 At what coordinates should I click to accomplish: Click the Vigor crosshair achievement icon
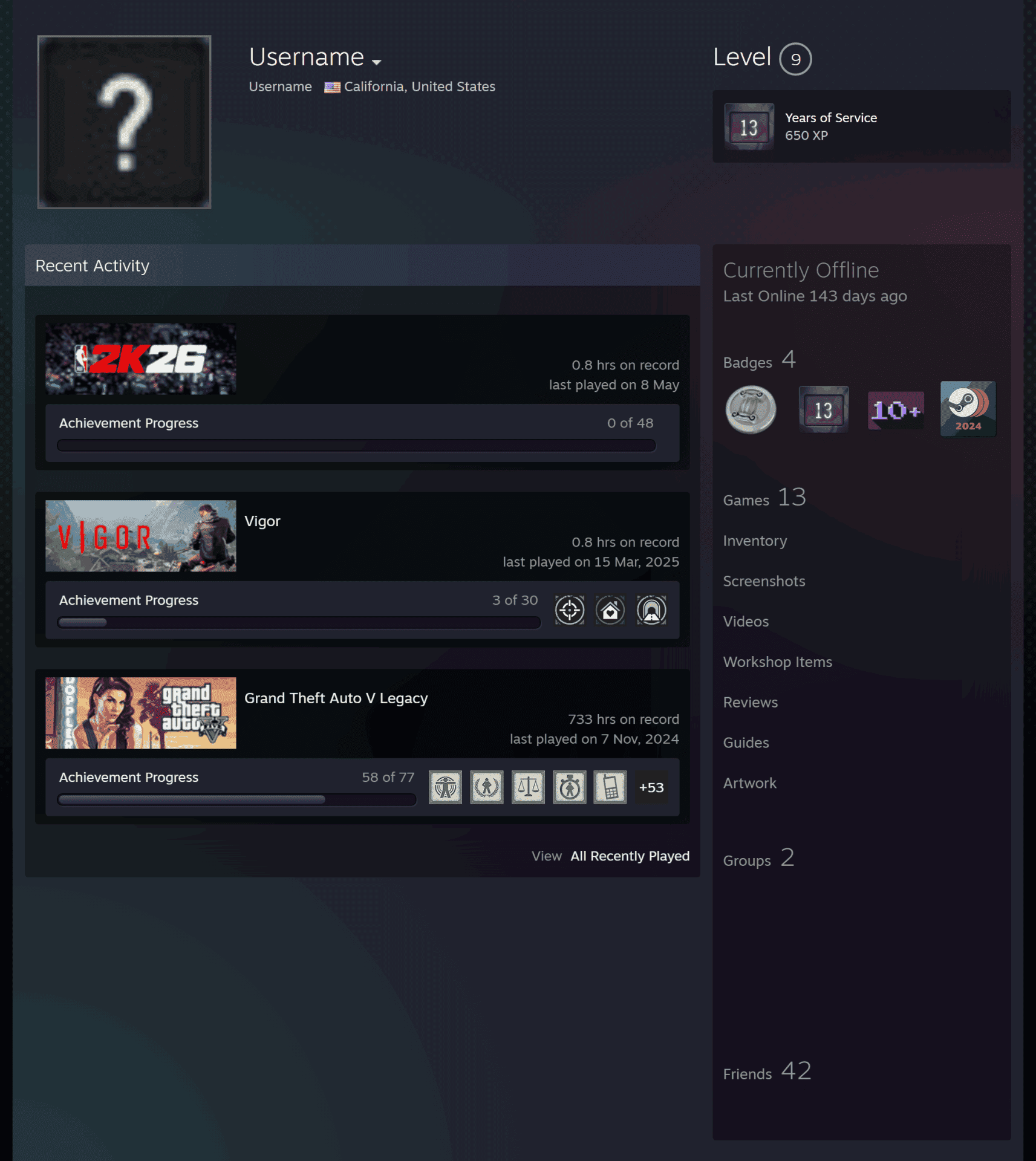(x=570, y=610)
